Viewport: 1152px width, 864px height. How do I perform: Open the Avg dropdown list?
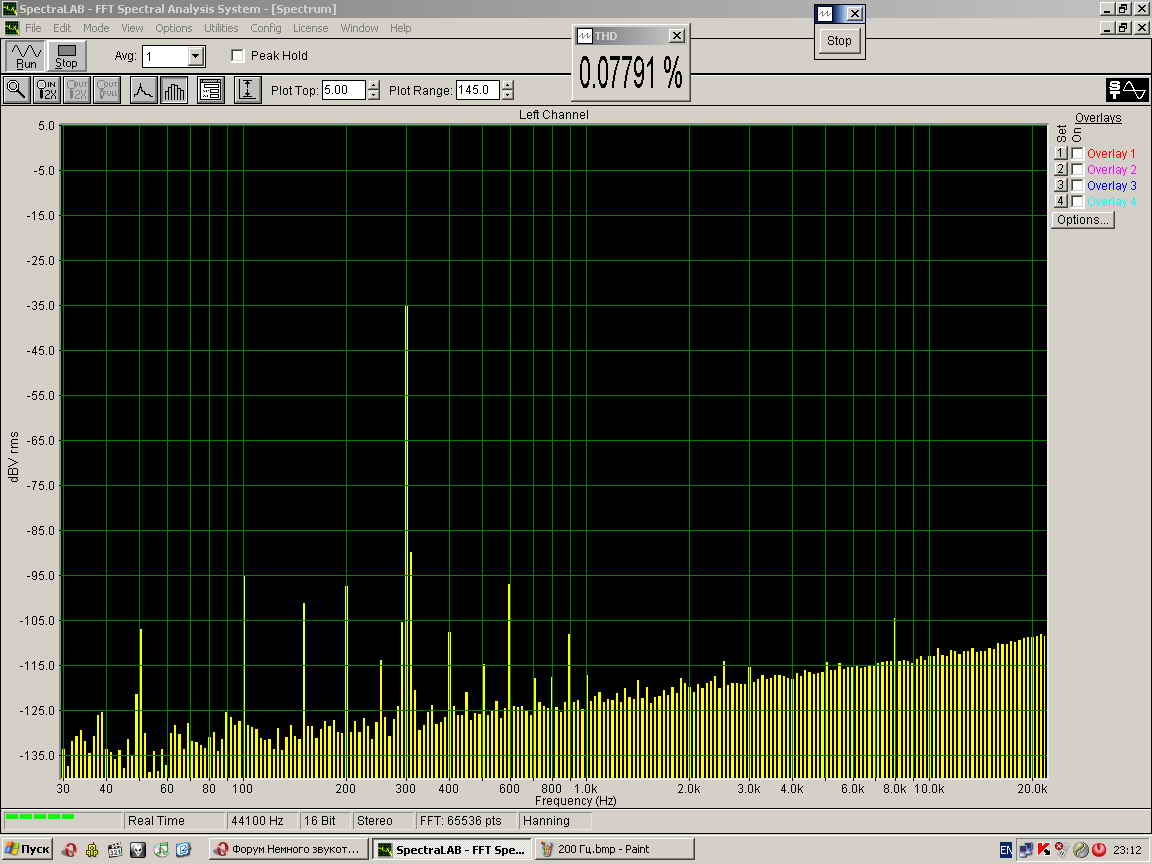(196, 57)
